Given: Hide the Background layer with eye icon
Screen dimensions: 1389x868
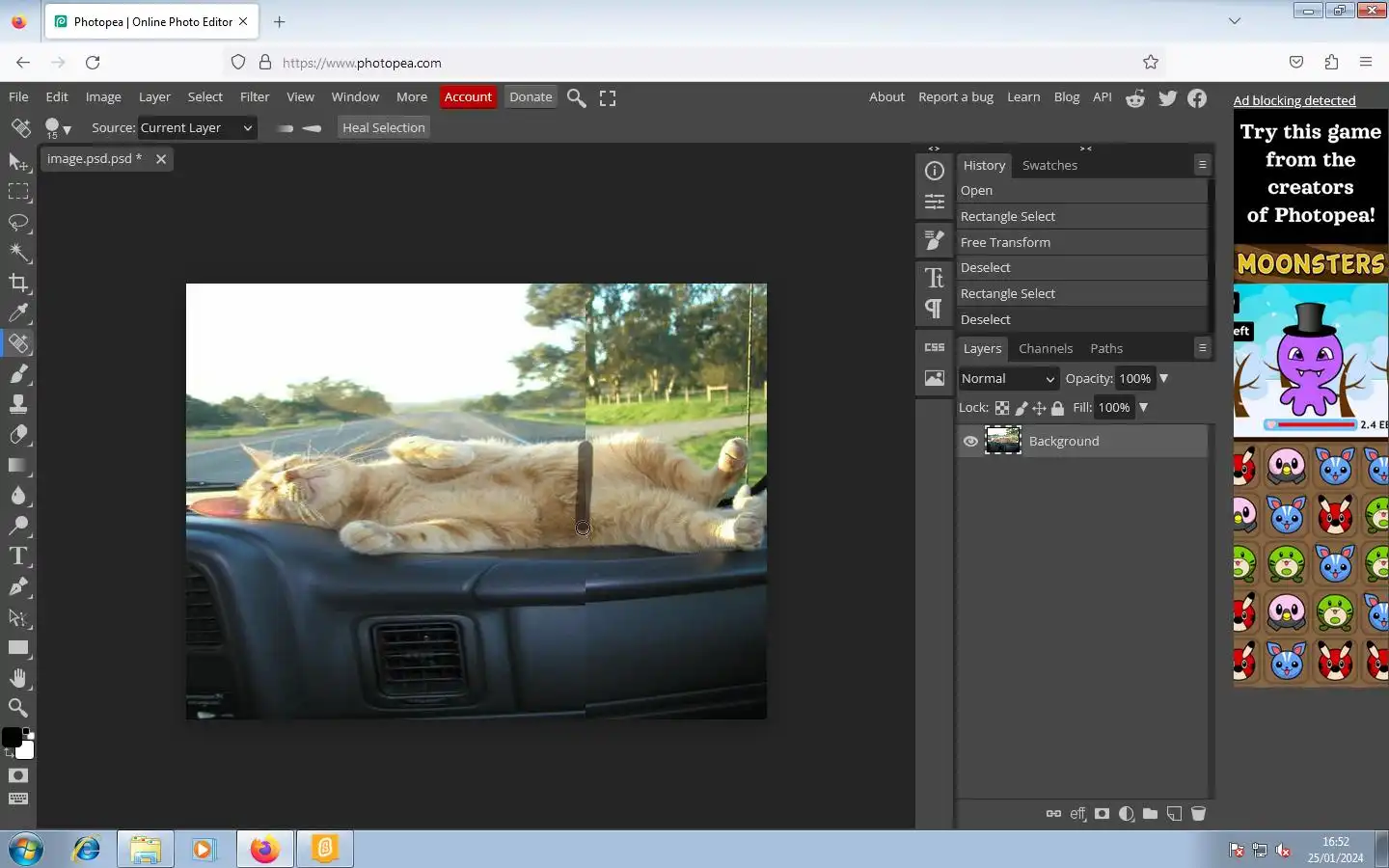Looking at the screenshot, I should point(970,441).
